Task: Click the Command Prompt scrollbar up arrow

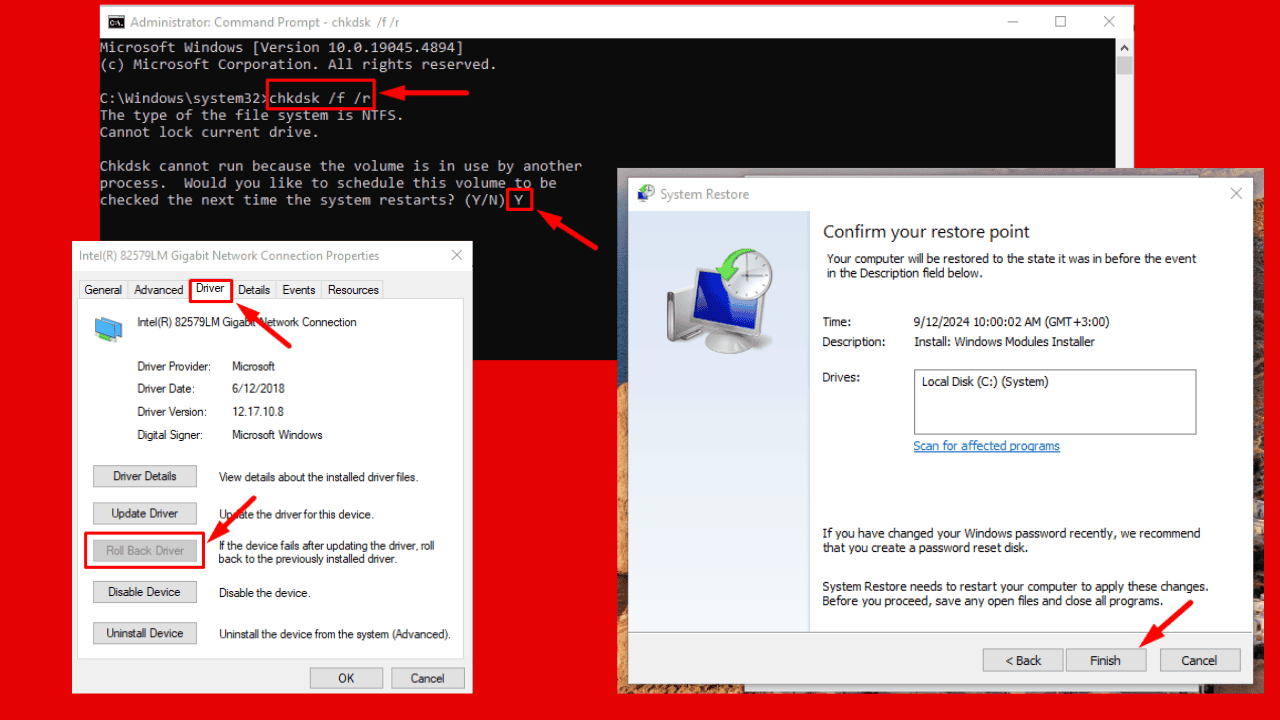Action: click(1123, 46)
